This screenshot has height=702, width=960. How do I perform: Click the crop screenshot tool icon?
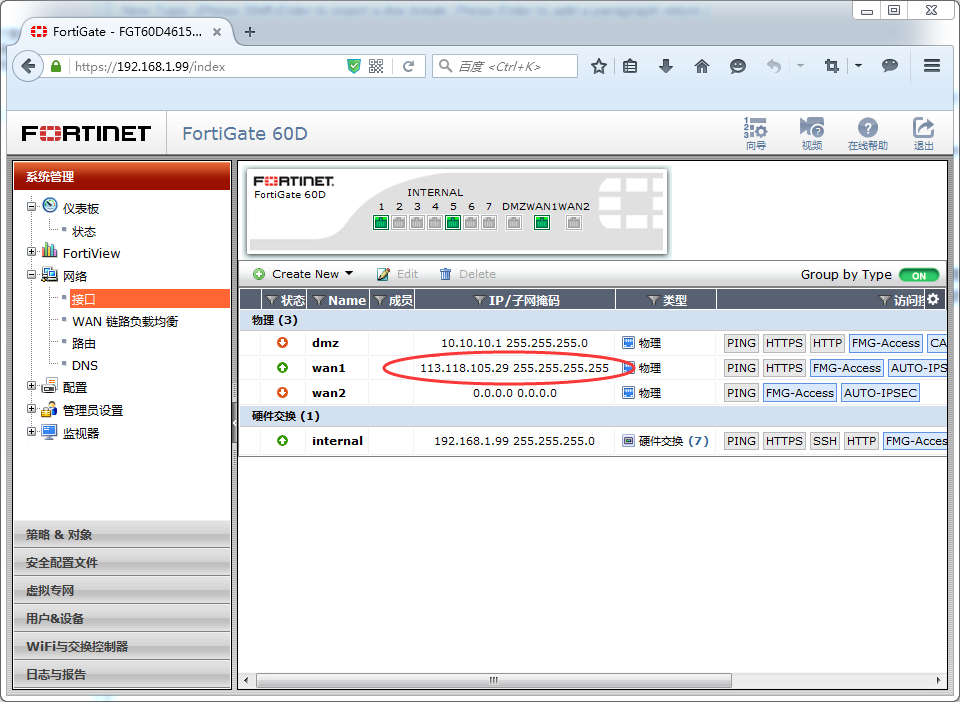[831, 66]
